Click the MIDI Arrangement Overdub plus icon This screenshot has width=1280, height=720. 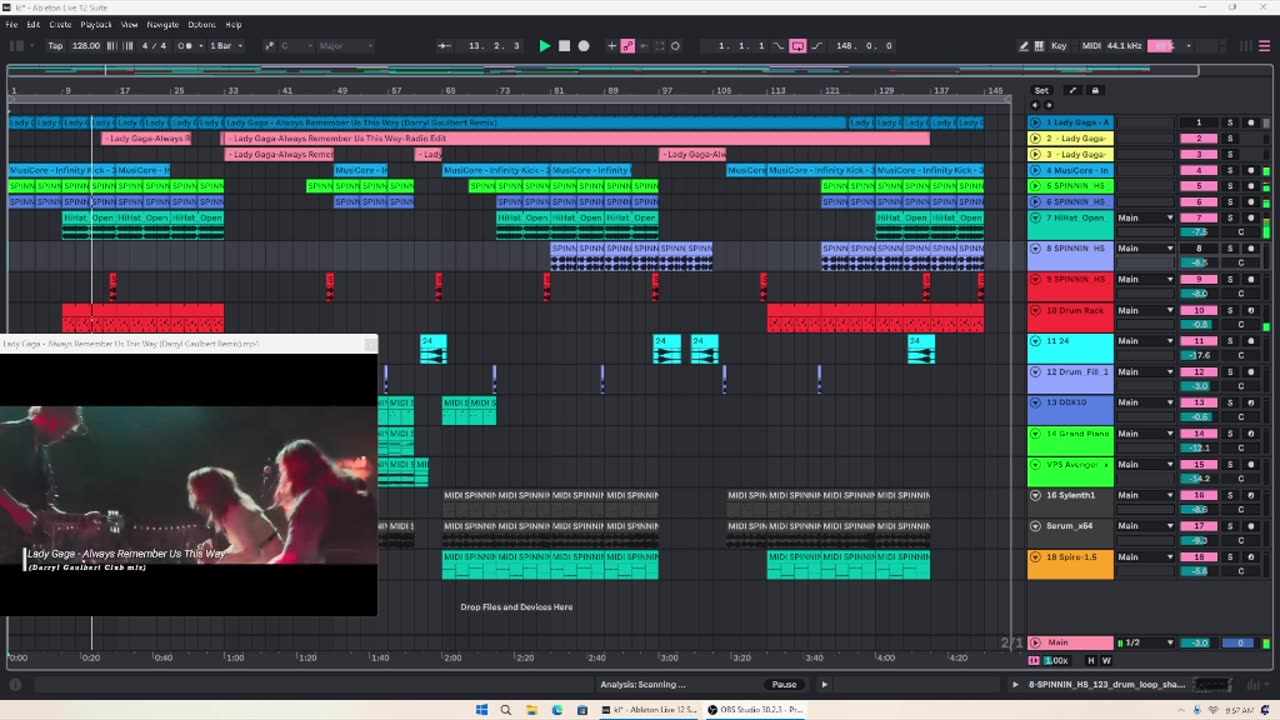pos(612,46)
